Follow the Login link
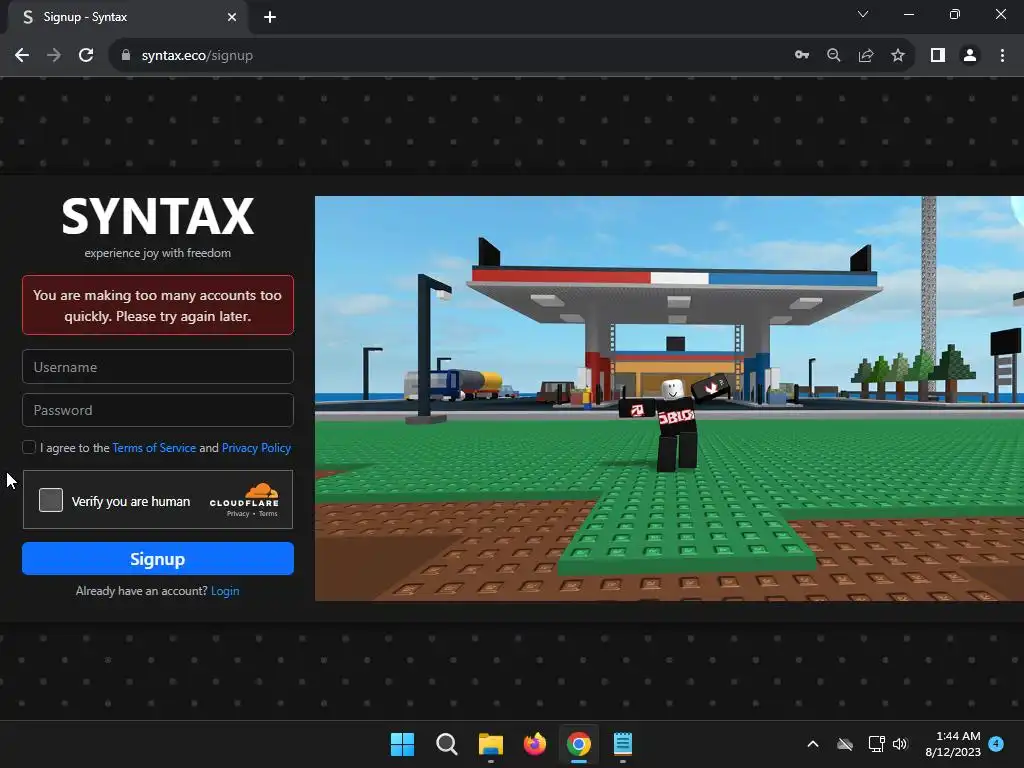 point(225,591)
